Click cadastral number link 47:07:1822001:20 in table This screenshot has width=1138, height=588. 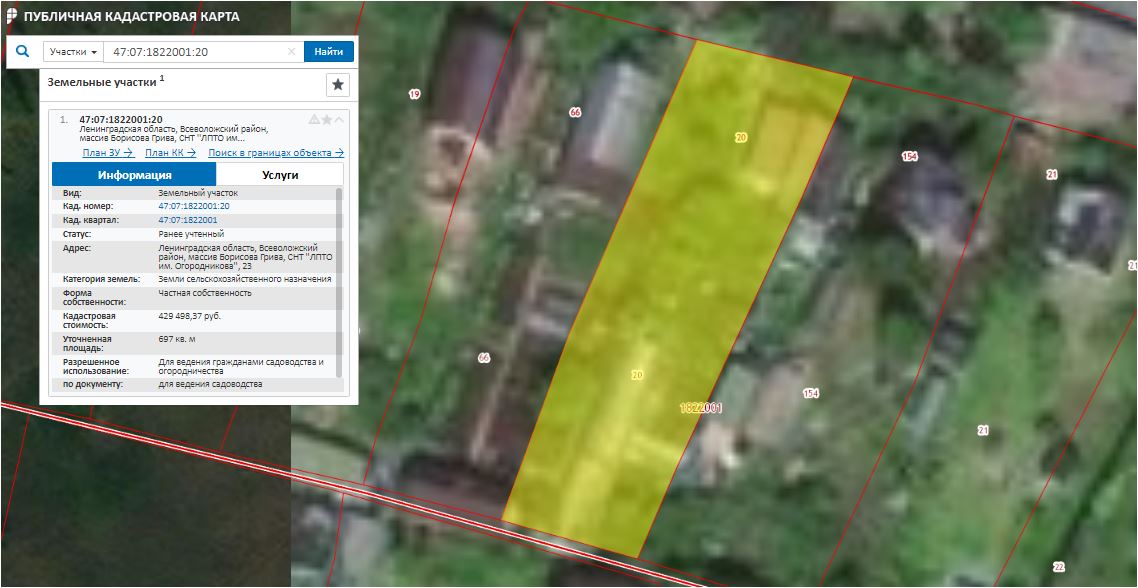(194, 206)
